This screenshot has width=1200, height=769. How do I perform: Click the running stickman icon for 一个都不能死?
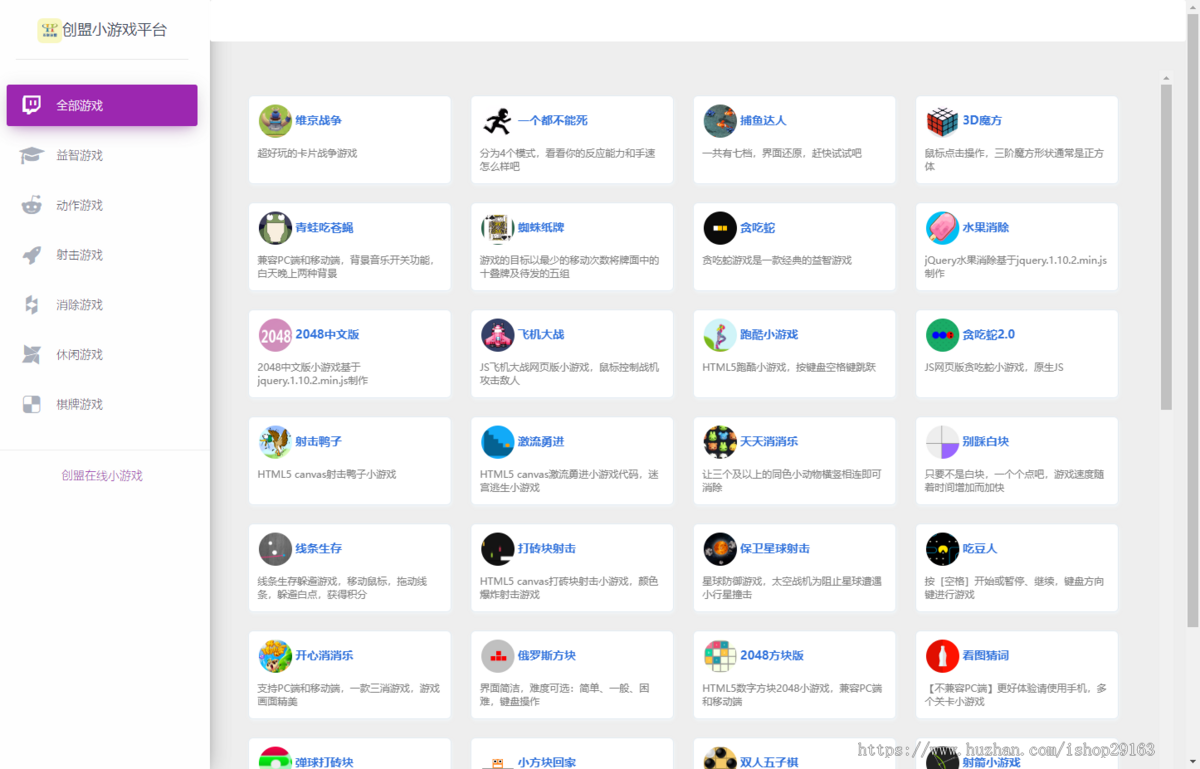click(497, 121)
